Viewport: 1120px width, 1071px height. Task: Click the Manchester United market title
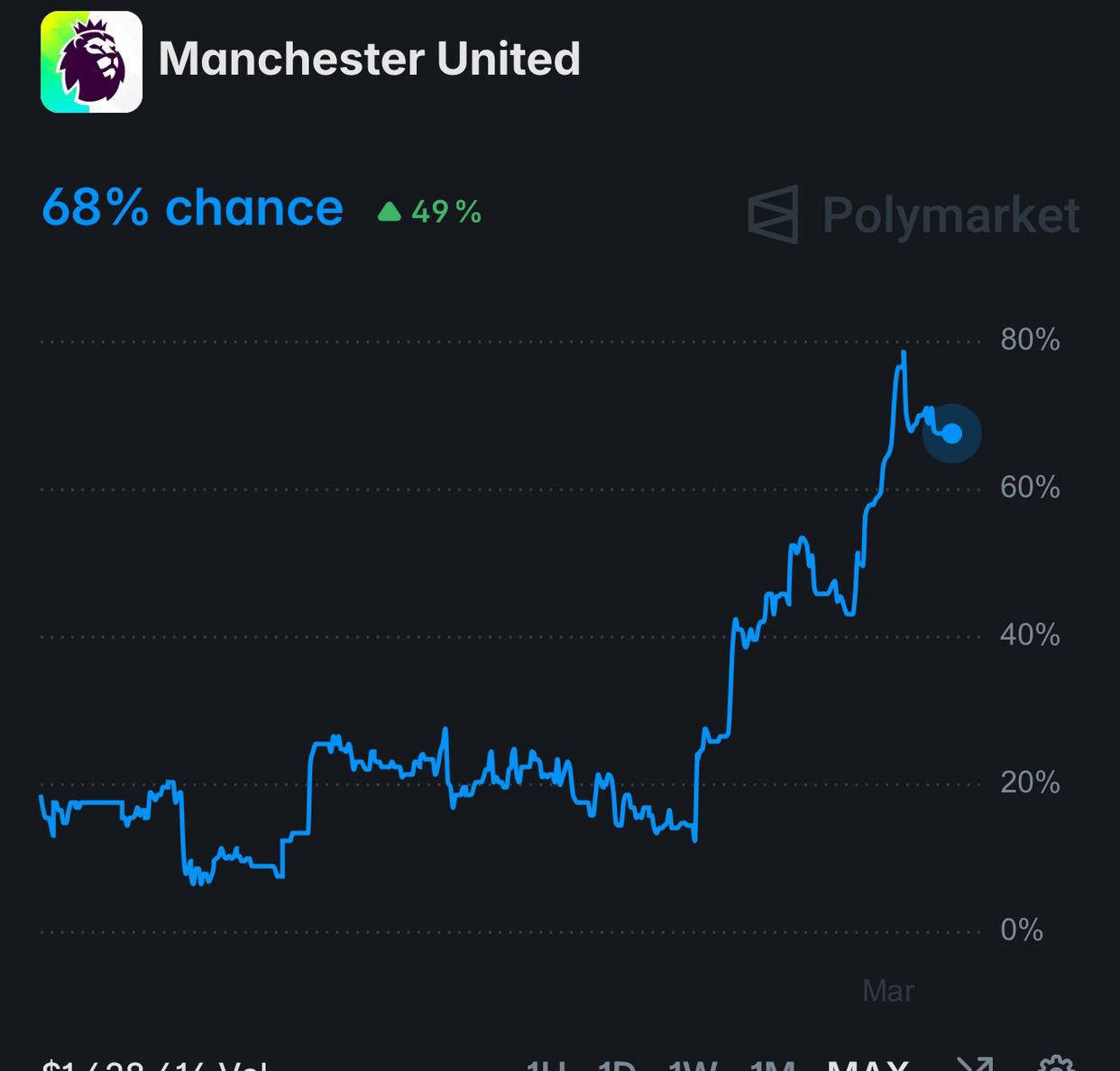(x=369, y=59)
